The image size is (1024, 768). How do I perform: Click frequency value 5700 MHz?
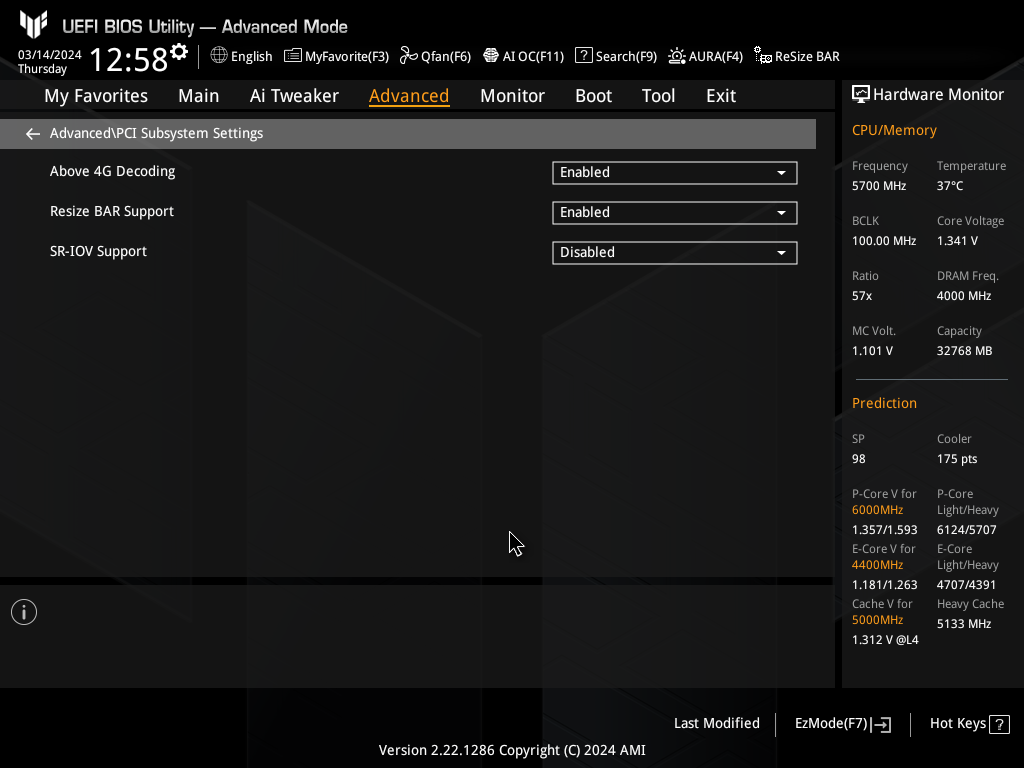(x=879, y=186)
